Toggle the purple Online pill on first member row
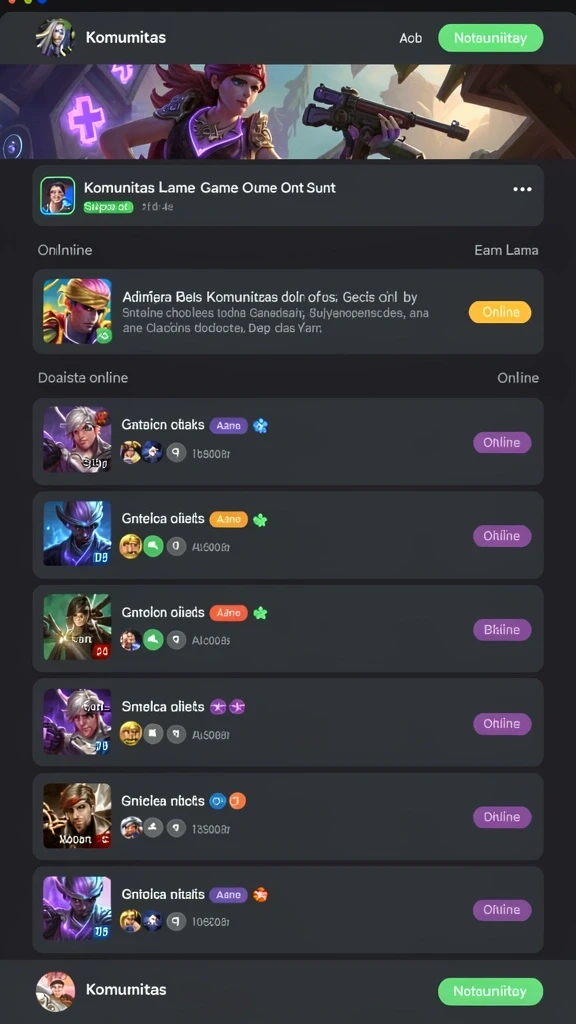The height and width of the screenshot is (1024, 576). [502, 442]
